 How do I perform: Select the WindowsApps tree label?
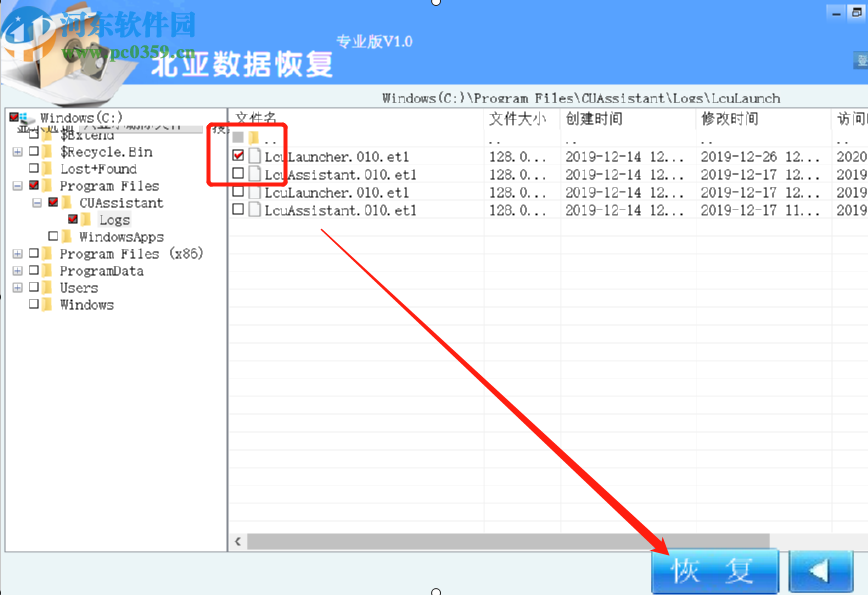pos(121,237)
